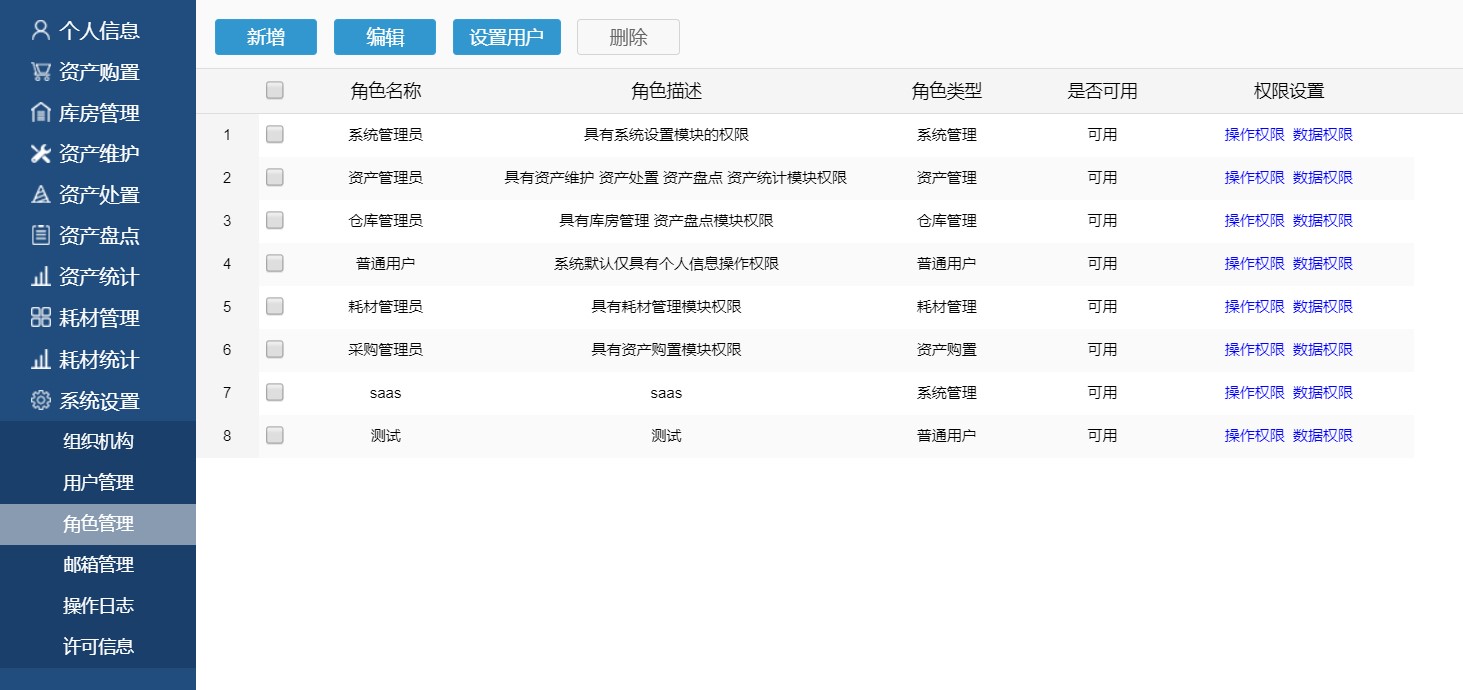Check the 采购管理员 row checkbox
This screenshot has height=690, width=1463.
coord(275,349)
